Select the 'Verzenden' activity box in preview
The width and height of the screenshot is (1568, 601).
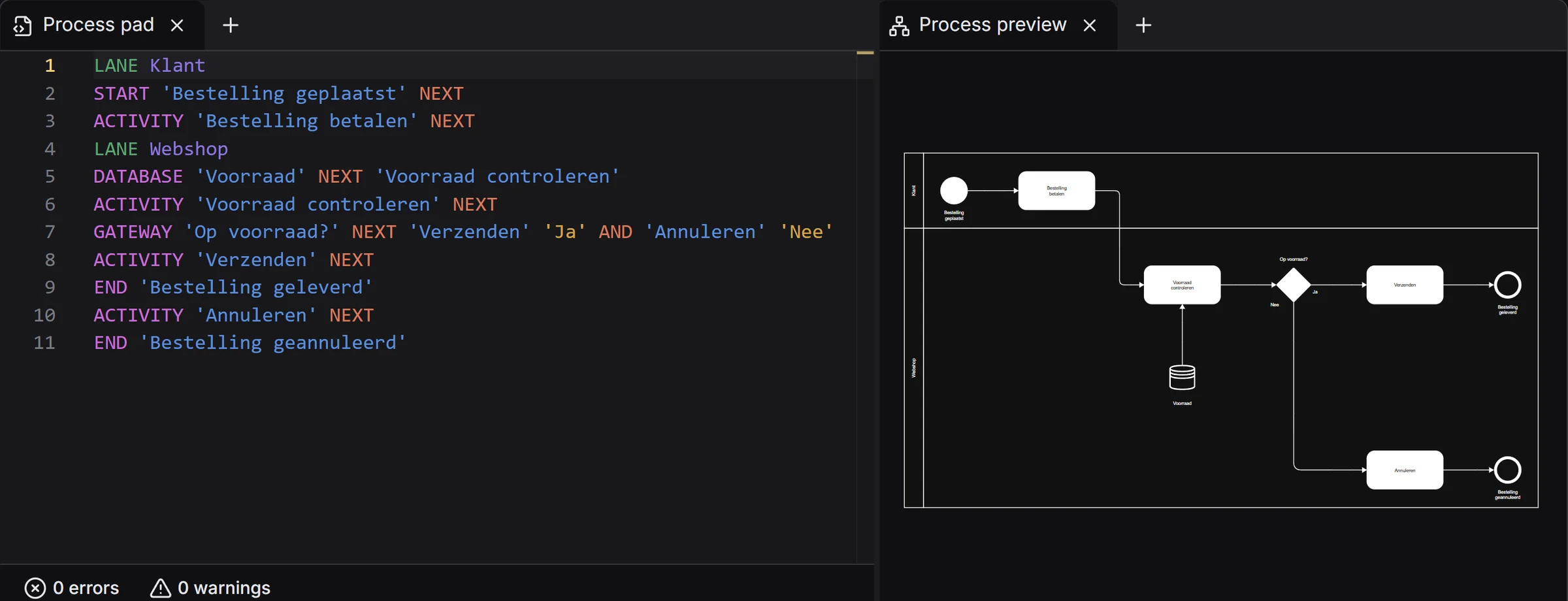click(x=1405, y=285)
